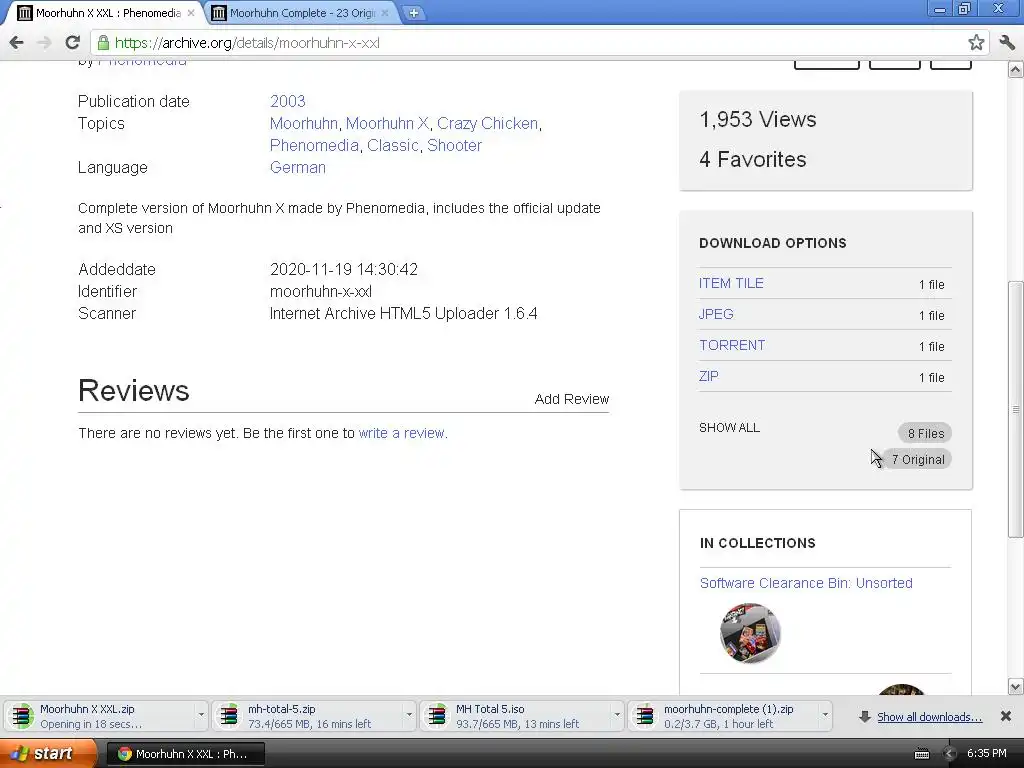Click the Add Review link
The width and height of the screenshot is (1024, 768).
(x=571, y=399)
